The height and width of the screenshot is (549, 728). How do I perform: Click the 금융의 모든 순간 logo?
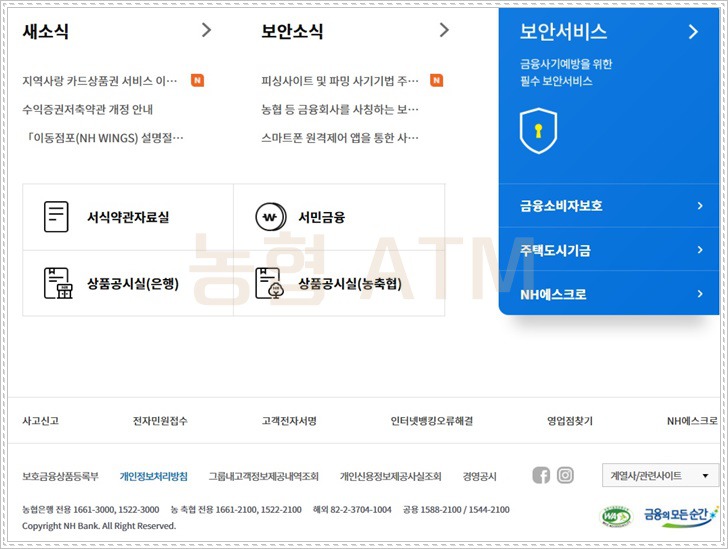click(680, 516)
